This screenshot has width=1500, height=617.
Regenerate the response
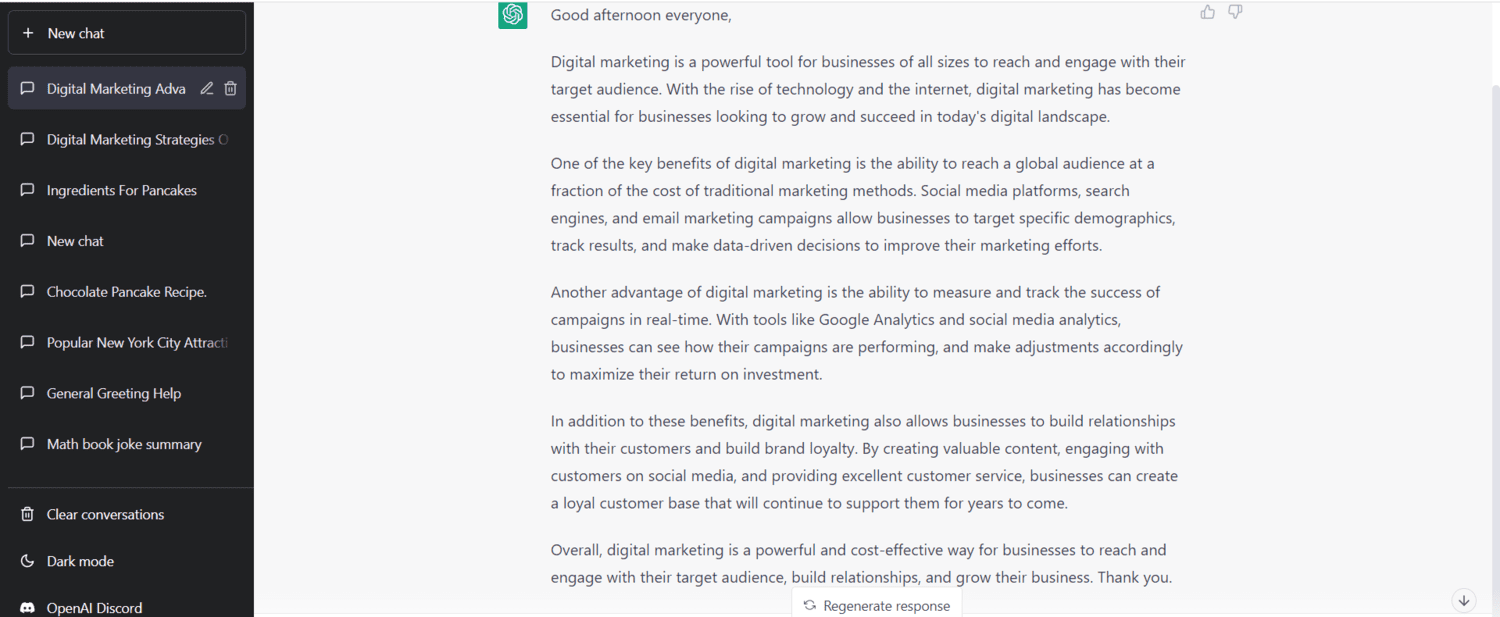pyautogui.click(x=877, y=605)
